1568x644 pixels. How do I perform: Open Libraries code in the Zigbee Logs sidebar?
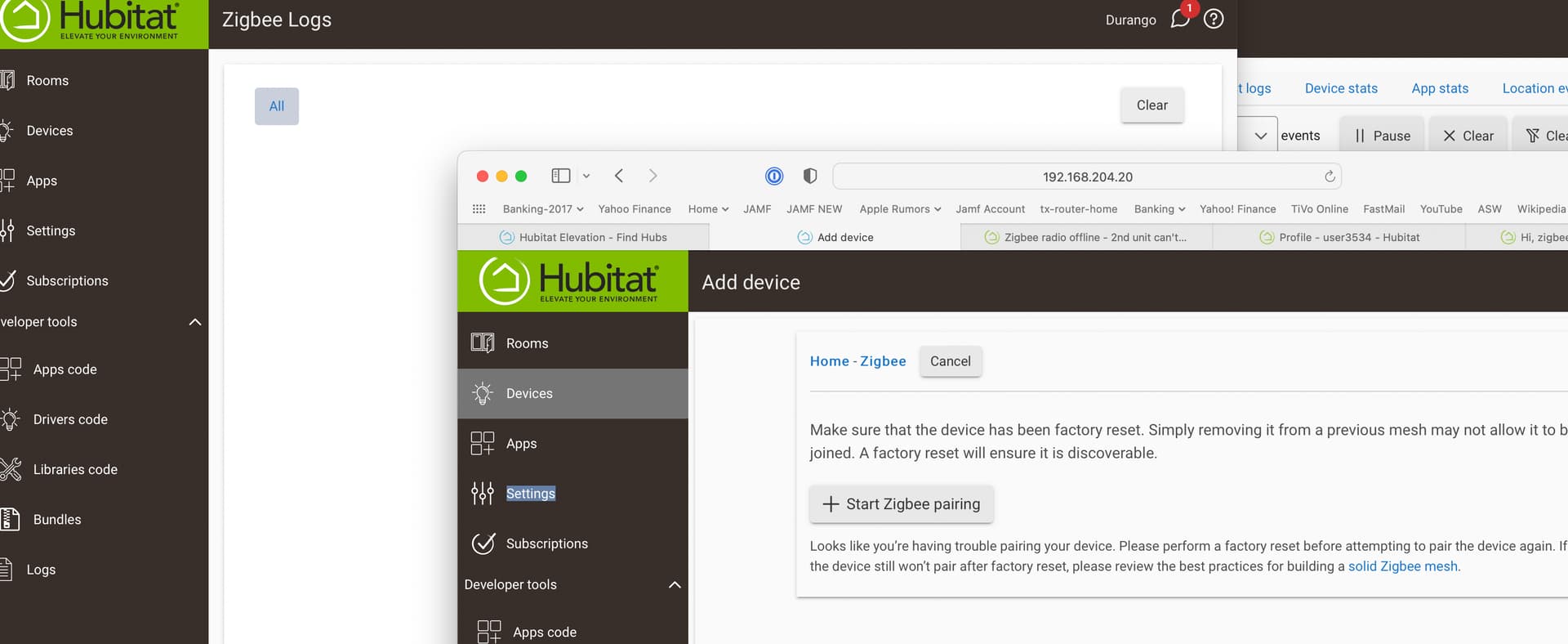pos(75,469)
